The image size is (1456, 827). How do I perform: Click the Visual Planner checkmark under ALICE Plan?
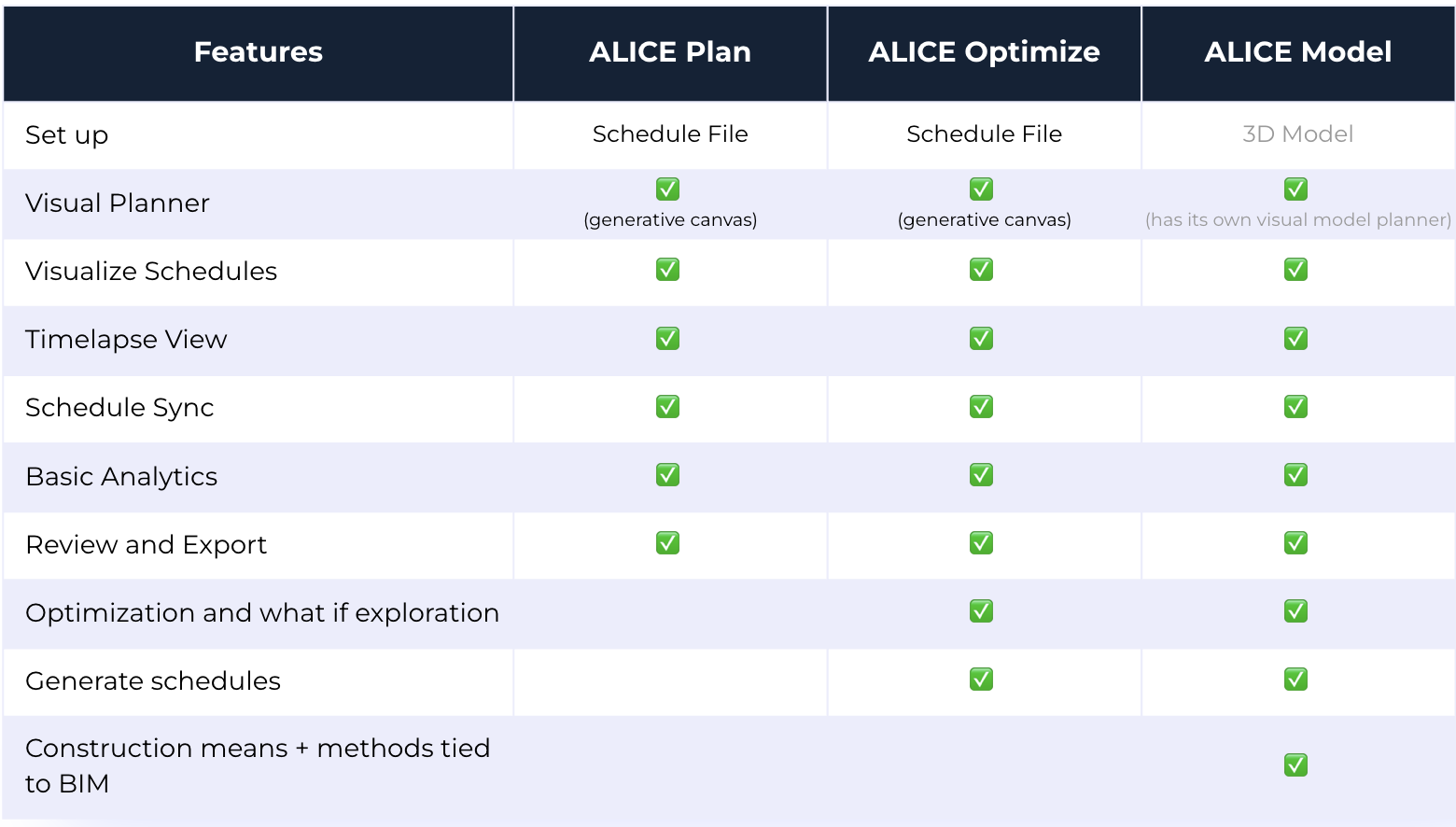coord(667,189)
